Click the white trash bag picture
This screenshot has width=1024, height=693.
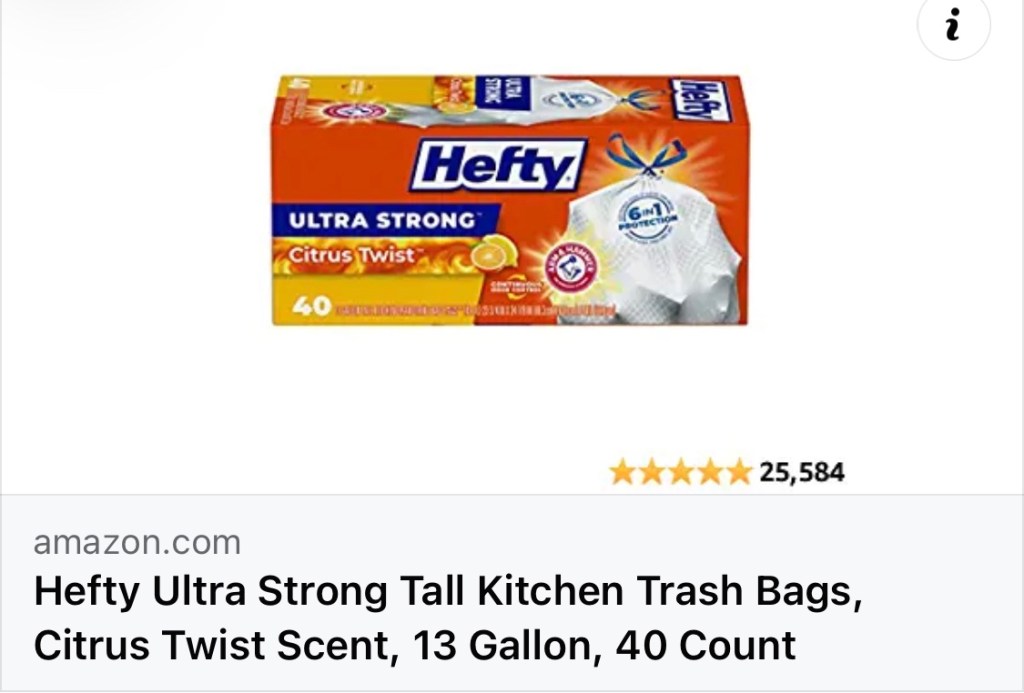(x=653, y=251)
